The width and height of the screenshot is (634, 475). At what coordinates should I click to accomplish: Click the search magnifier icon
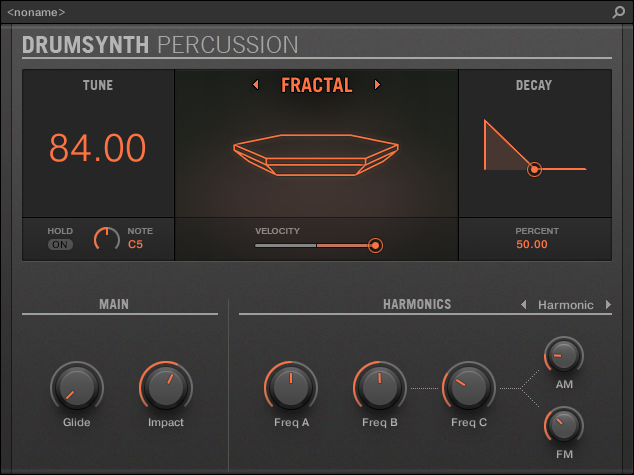(619, 12)
